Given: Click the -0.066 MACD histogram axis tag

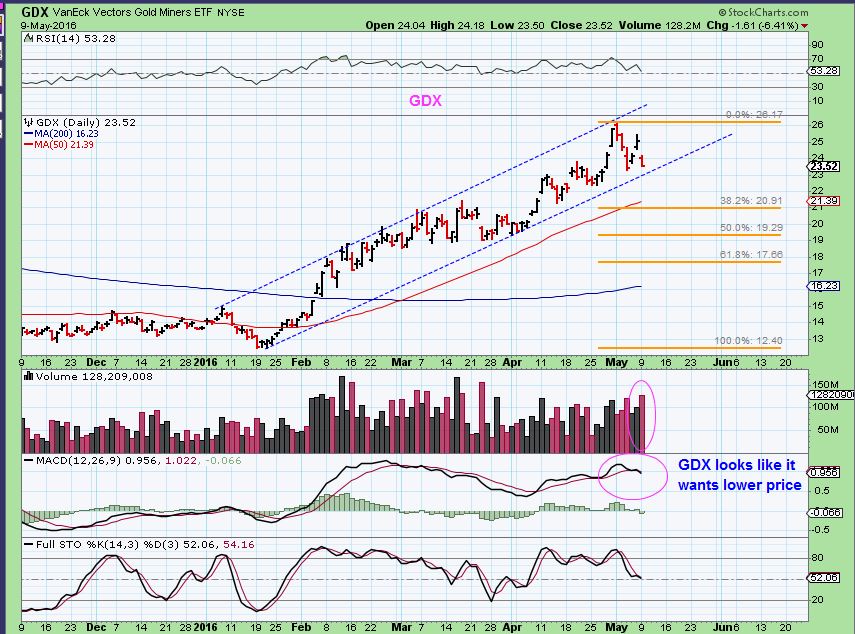Looking at the screenshot, I should (825, 512).
